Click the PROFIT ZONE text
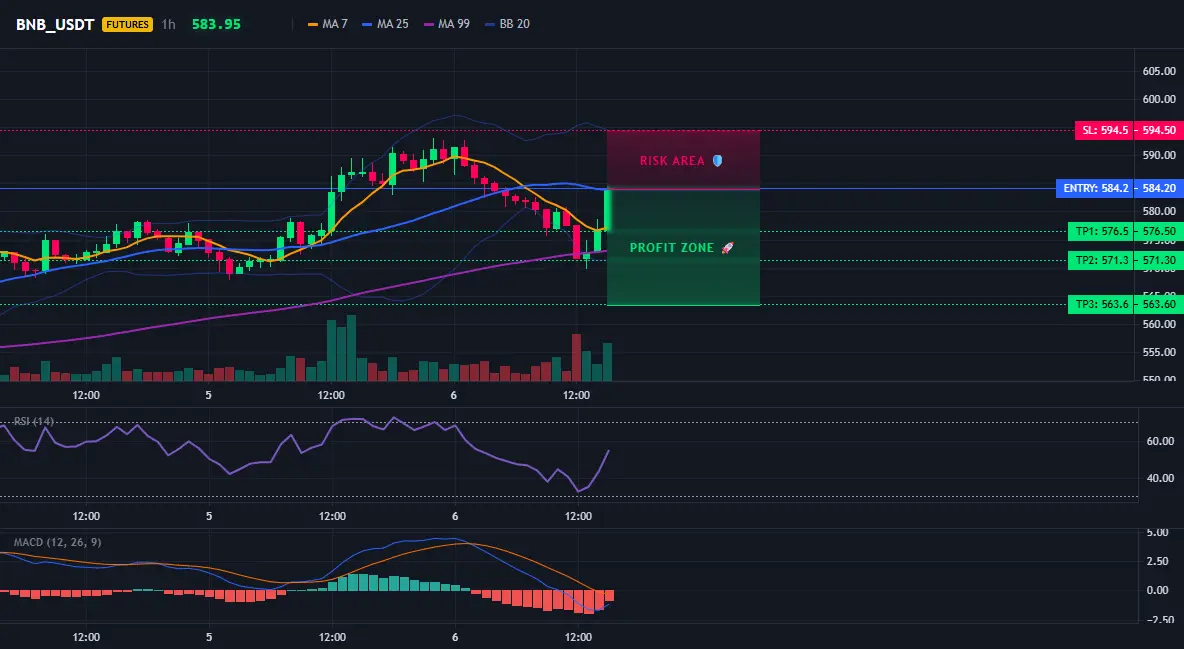Screen dimensions: 1184x649 pos(671,248)
